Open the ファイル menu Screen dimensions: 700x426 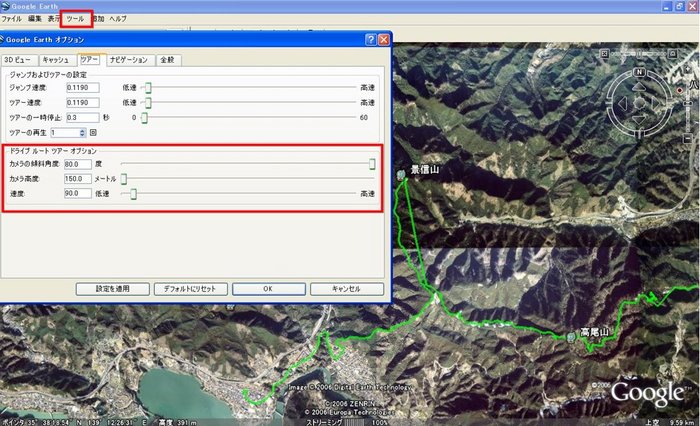(x=11, y=19)
